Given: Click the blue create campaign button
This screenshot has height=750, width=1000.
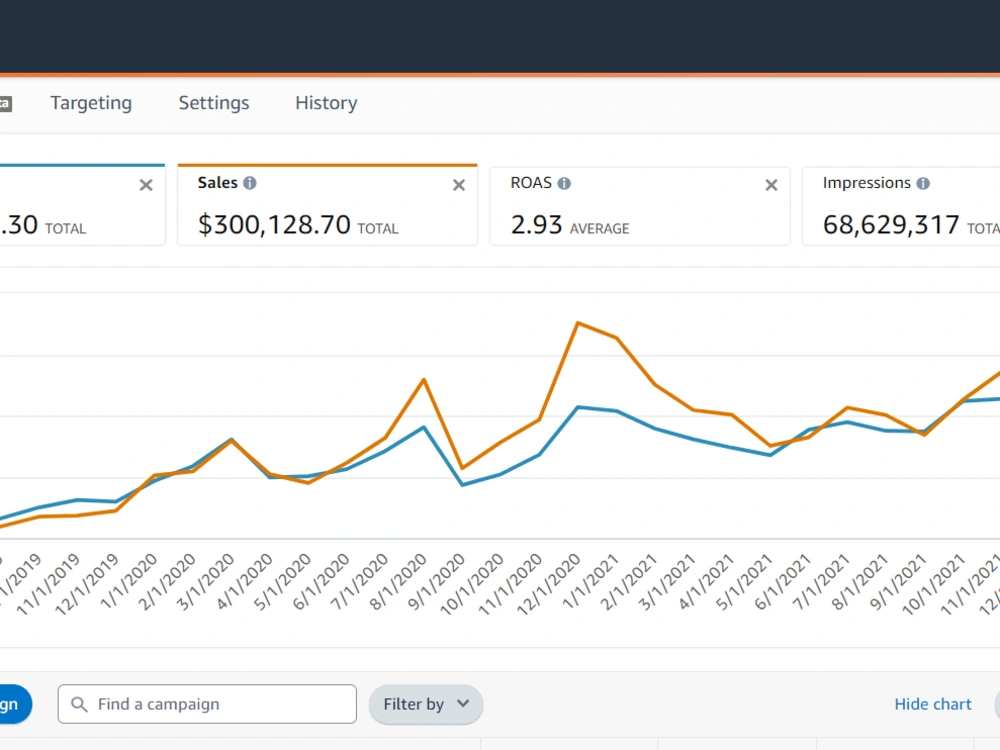Looking at the screenshot, I should click(15, 704).
